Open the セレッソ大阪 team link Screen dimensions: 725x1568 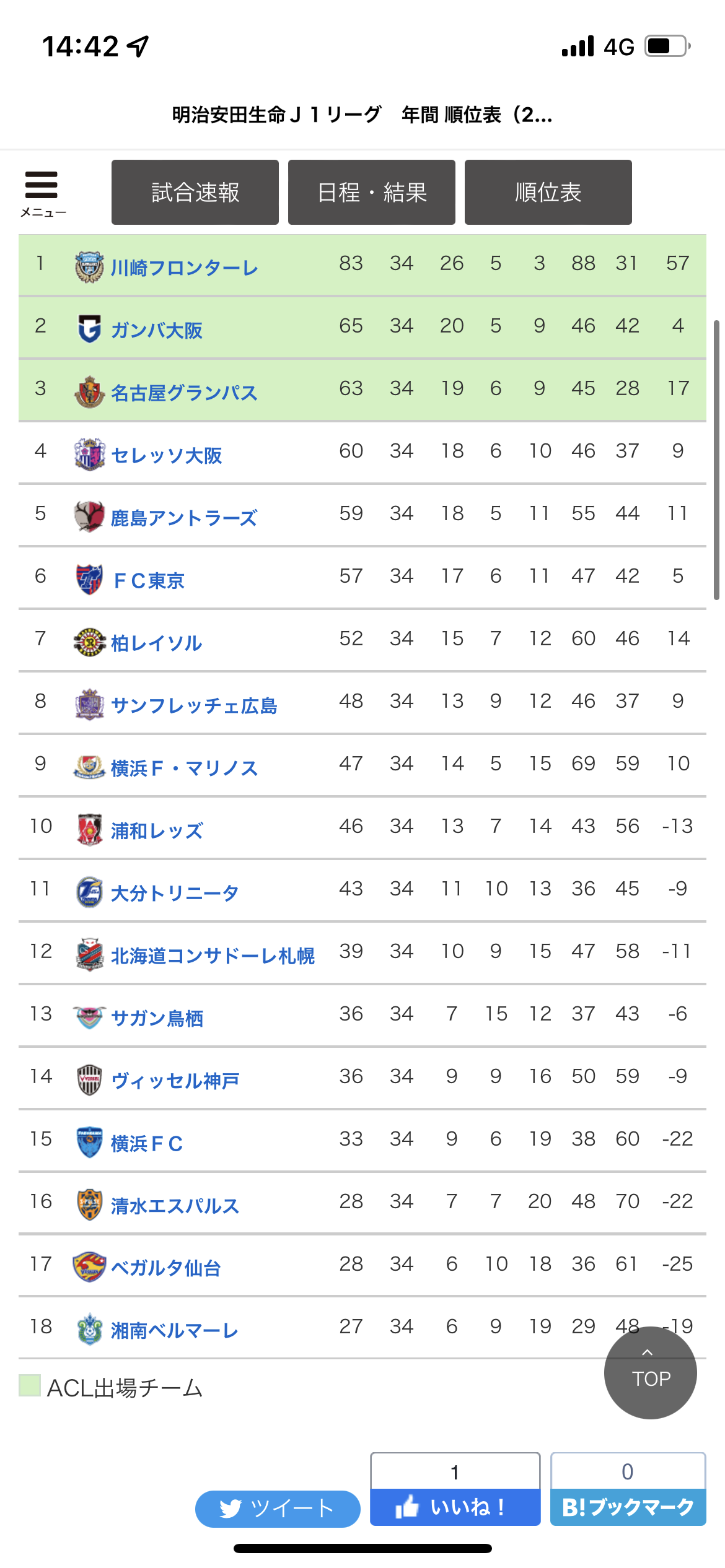[167, 456]
